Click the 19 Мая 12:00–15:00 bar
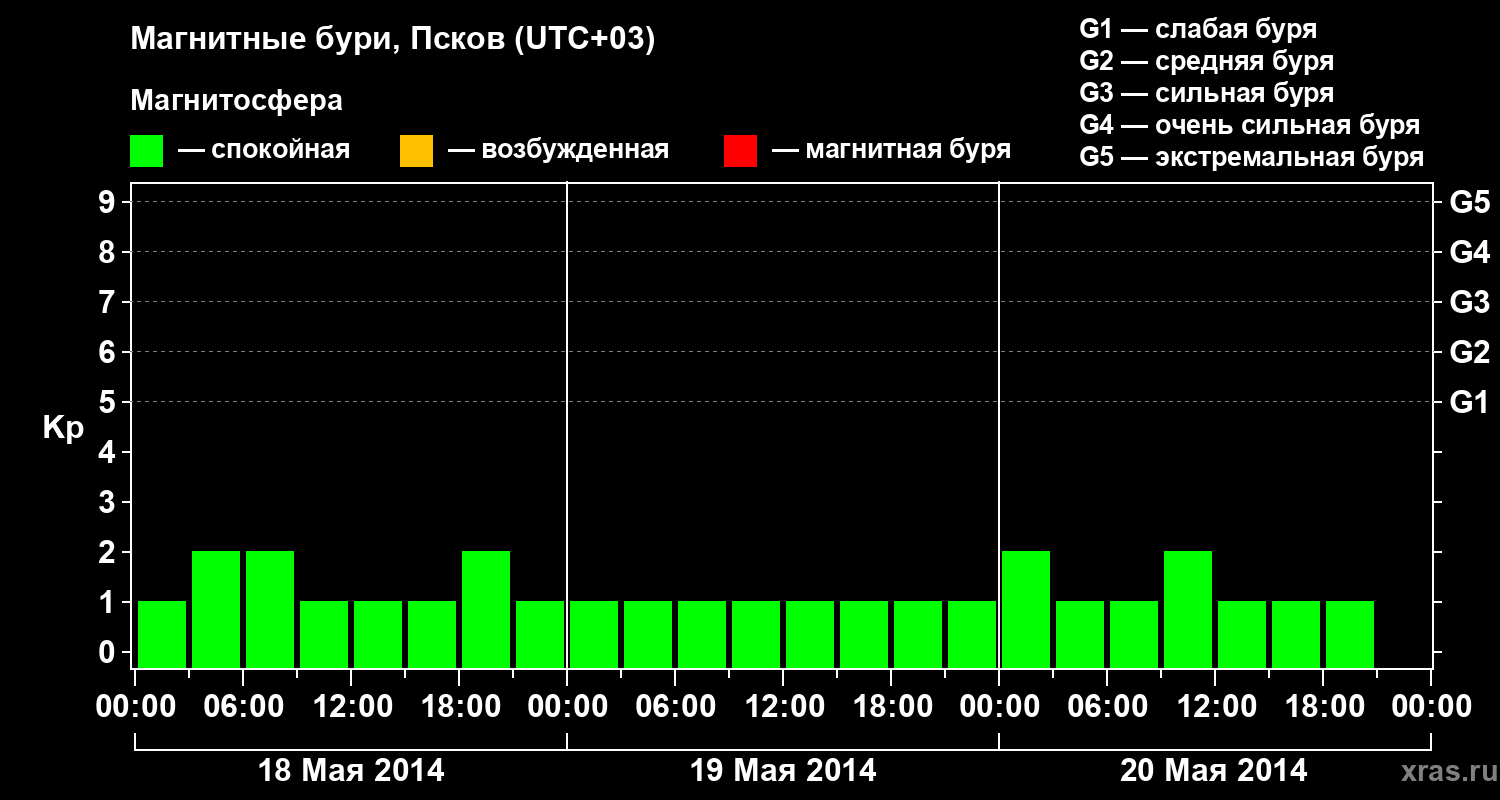Viewport: 1500px width, 800px height. click(x=810, y=634)
